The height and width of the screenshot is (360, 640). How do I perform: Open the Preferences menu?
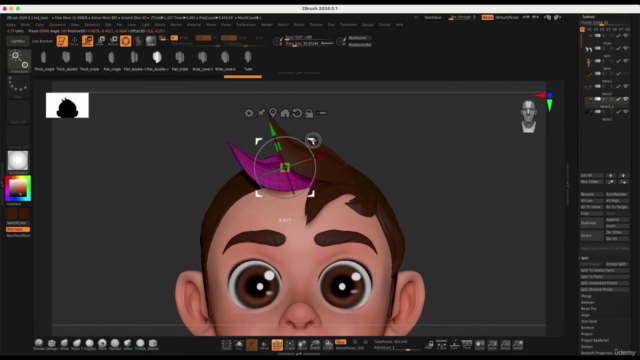coord(246,25)
